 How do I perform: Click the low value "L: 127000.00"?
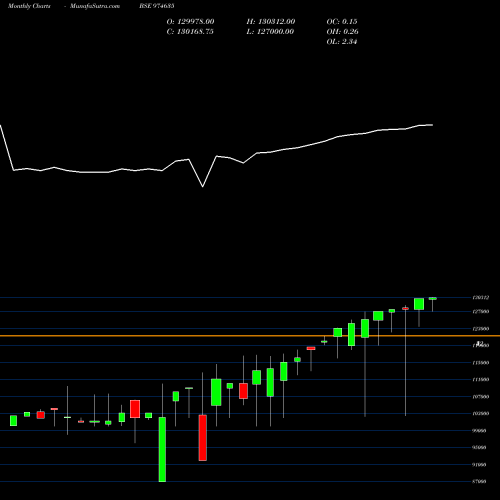270,32
